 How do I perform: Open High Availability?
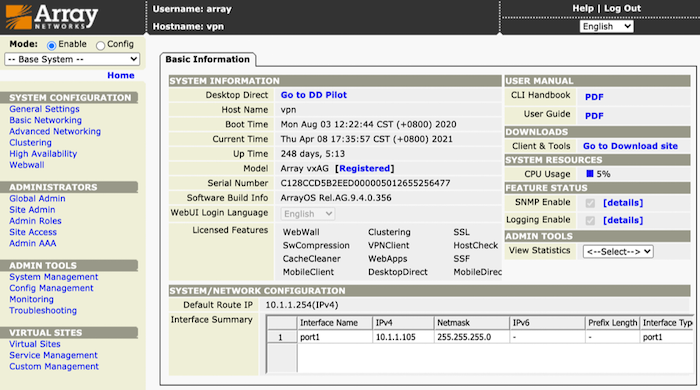43,154
